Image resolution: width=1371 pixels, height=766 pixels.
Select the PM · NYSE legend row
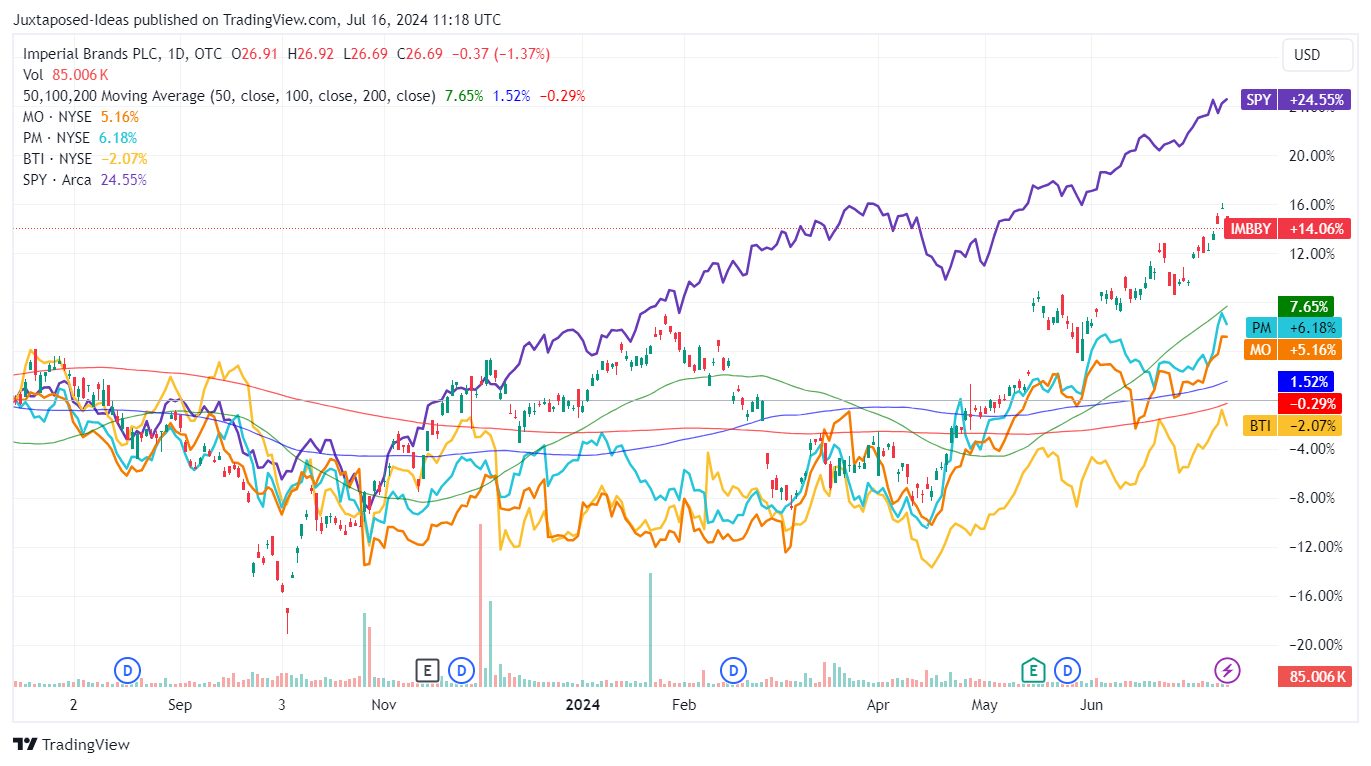click(80, 138)
